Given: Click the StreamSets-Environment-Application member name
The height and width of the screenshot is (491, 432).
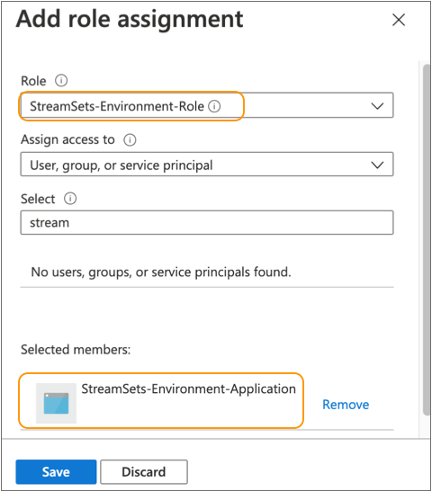Looking at the screenshot, I should (x=189, y=389).
